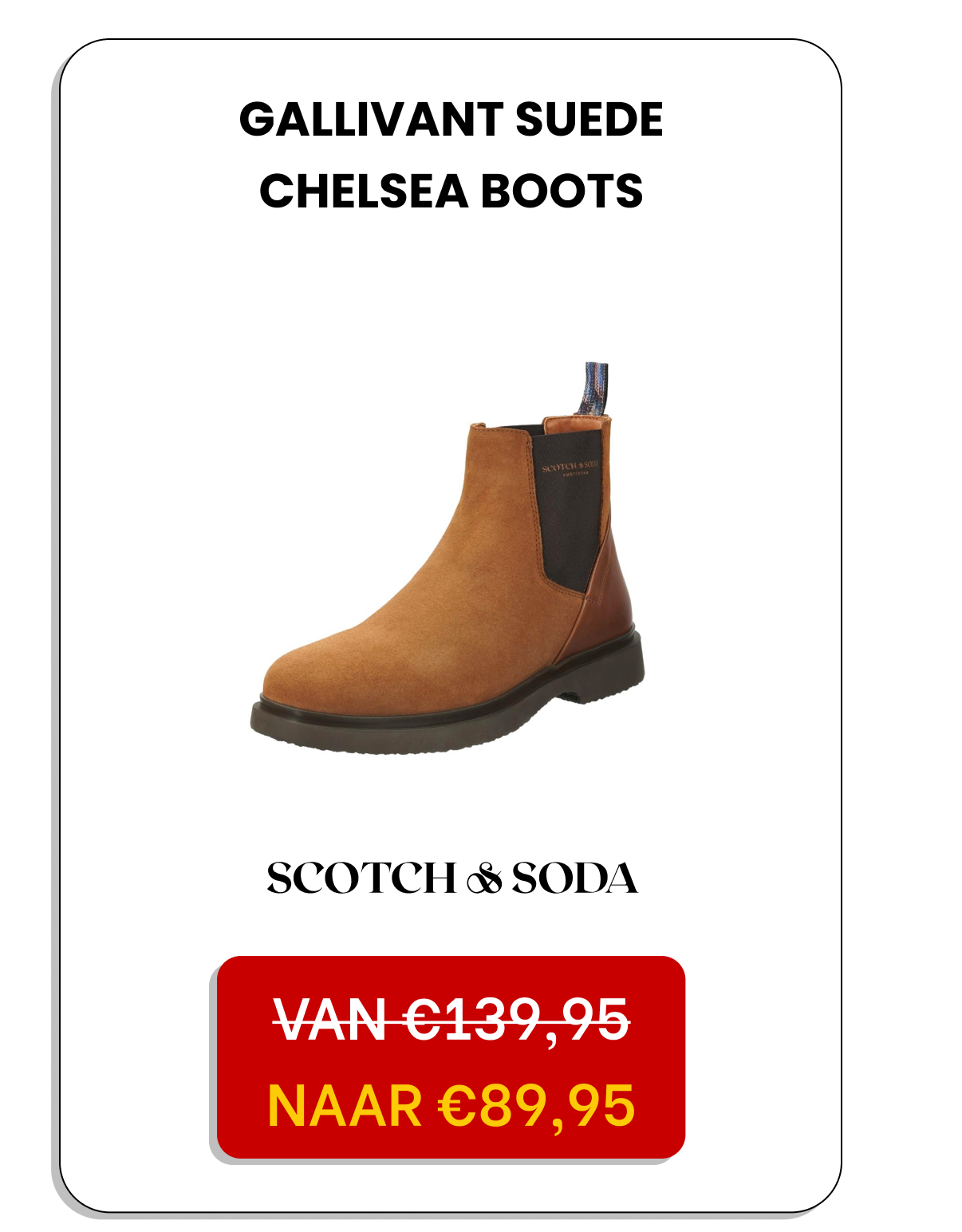Click the word SODA in the brand logo
The height and width of the screenshot is (1232, 962).
coord(574,879)
